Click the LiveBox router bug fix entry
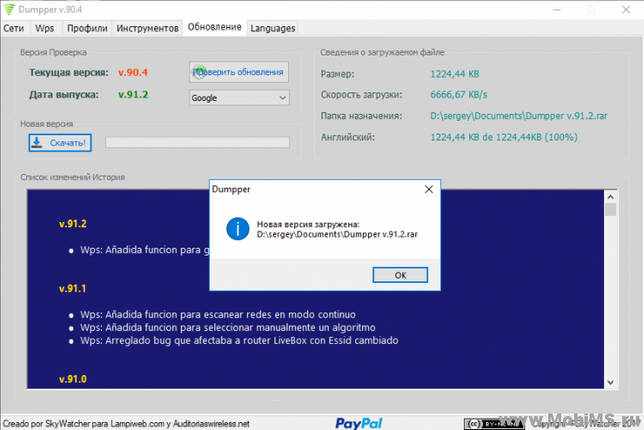The width and height of the screenshot is (644, 430). pos(239,340)
